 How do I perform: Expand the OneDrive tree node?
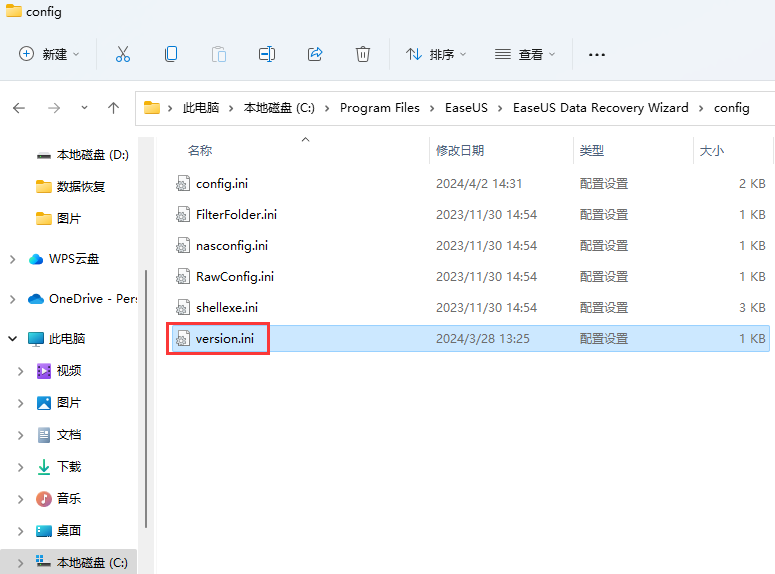(x=13, y=299)
